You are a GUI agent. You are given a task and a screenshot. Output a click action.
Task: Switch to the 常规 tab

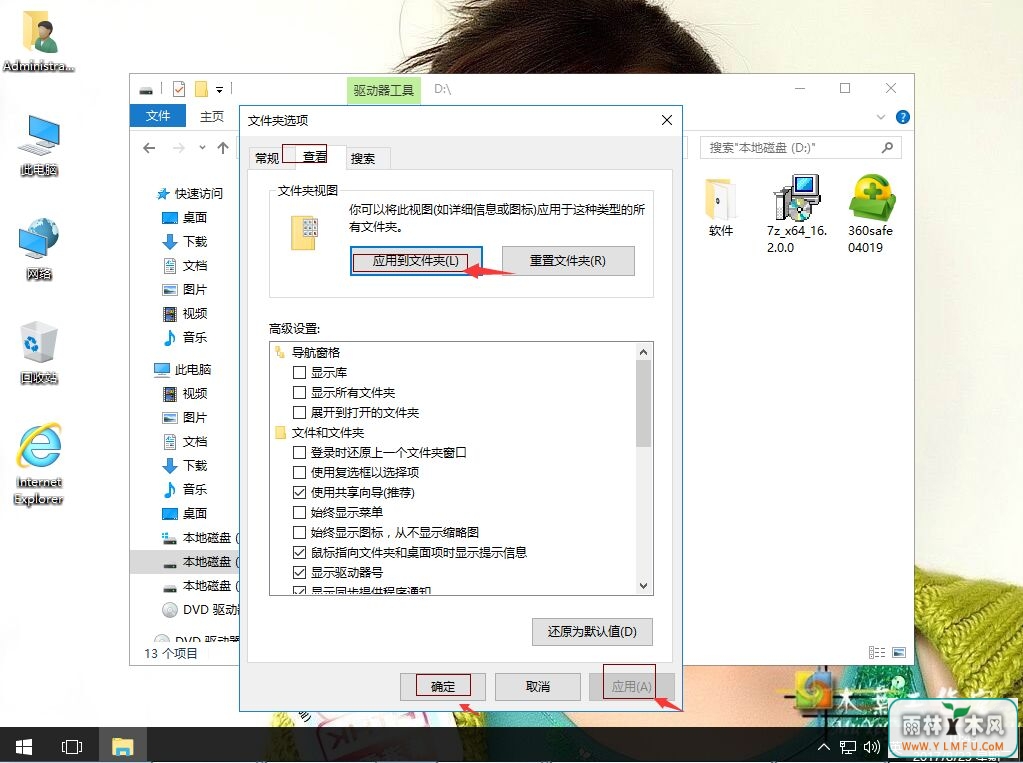click(x=267, y=158)
